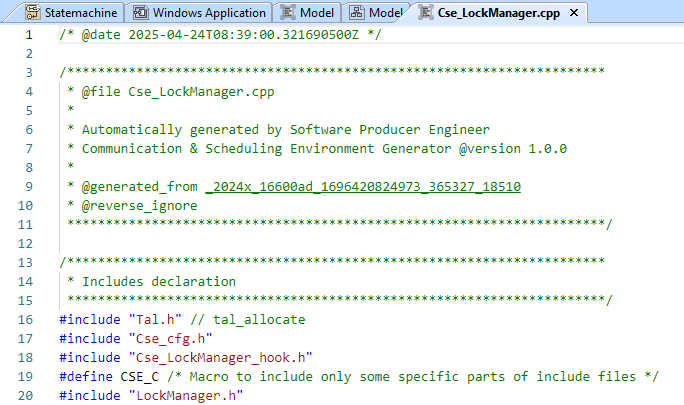Place cursor in the "Cse_cfg.h" include string
This screenshot has height=405, width=684.
pyautogui.click(x=170, y=339)
